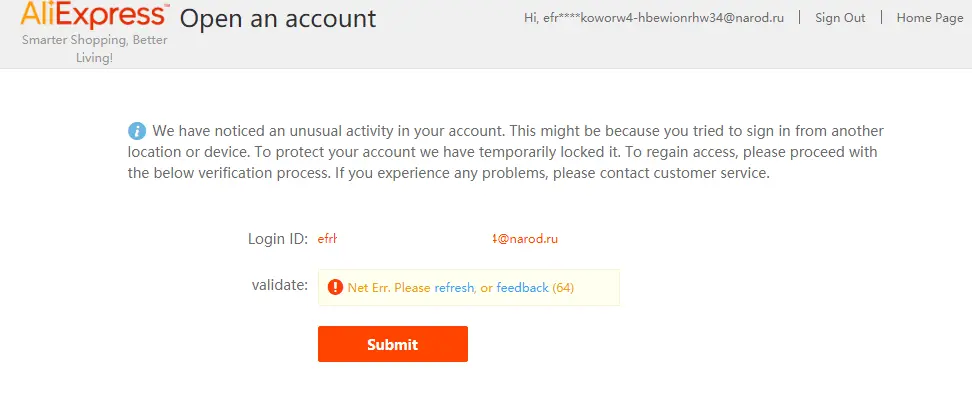Click the orange Submit button
The width and height of the screenshot is (972, 400).
pos(393,344)
